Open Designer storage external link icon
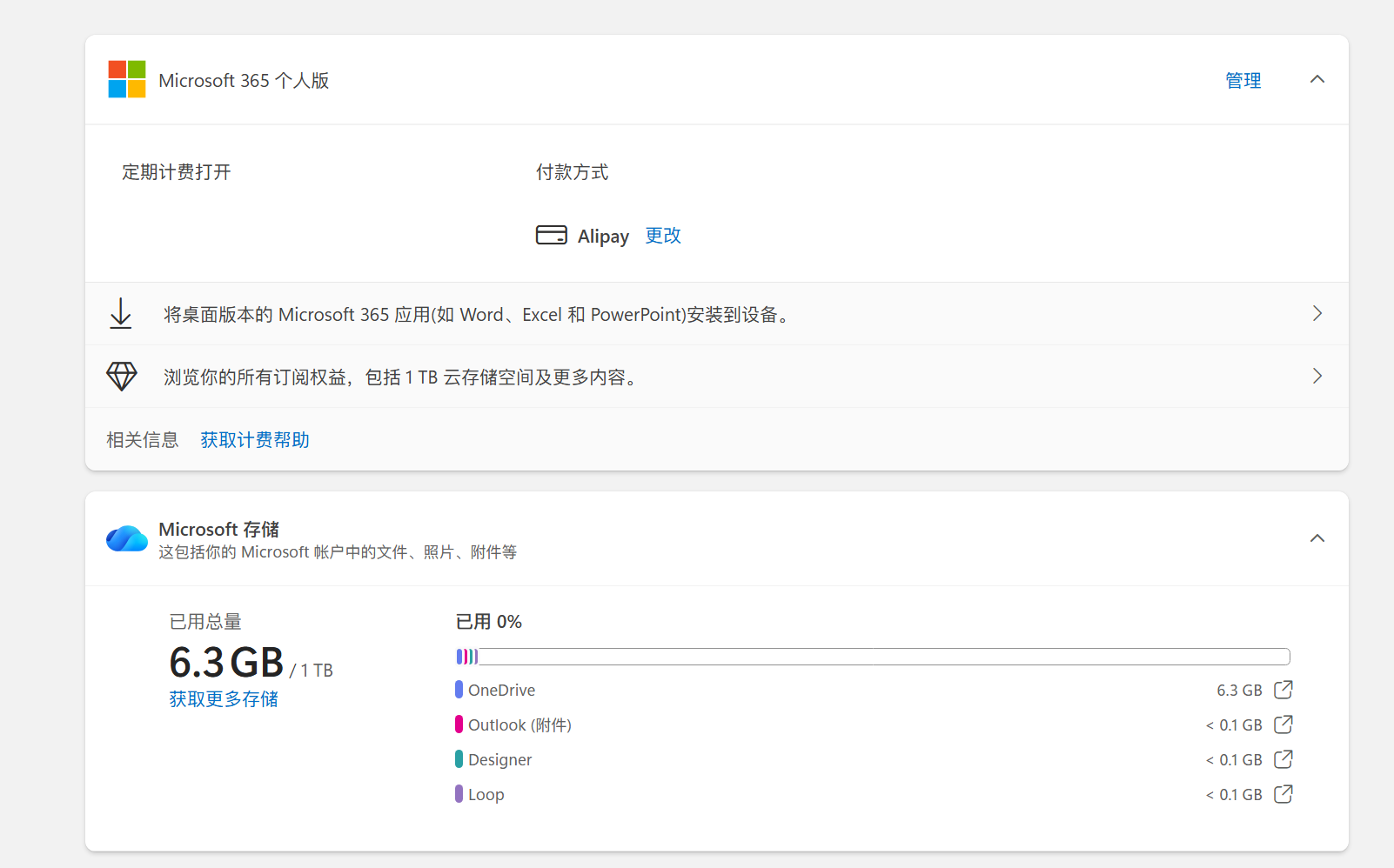The height and width of the screenshot is (868, 1394). 1283,759
